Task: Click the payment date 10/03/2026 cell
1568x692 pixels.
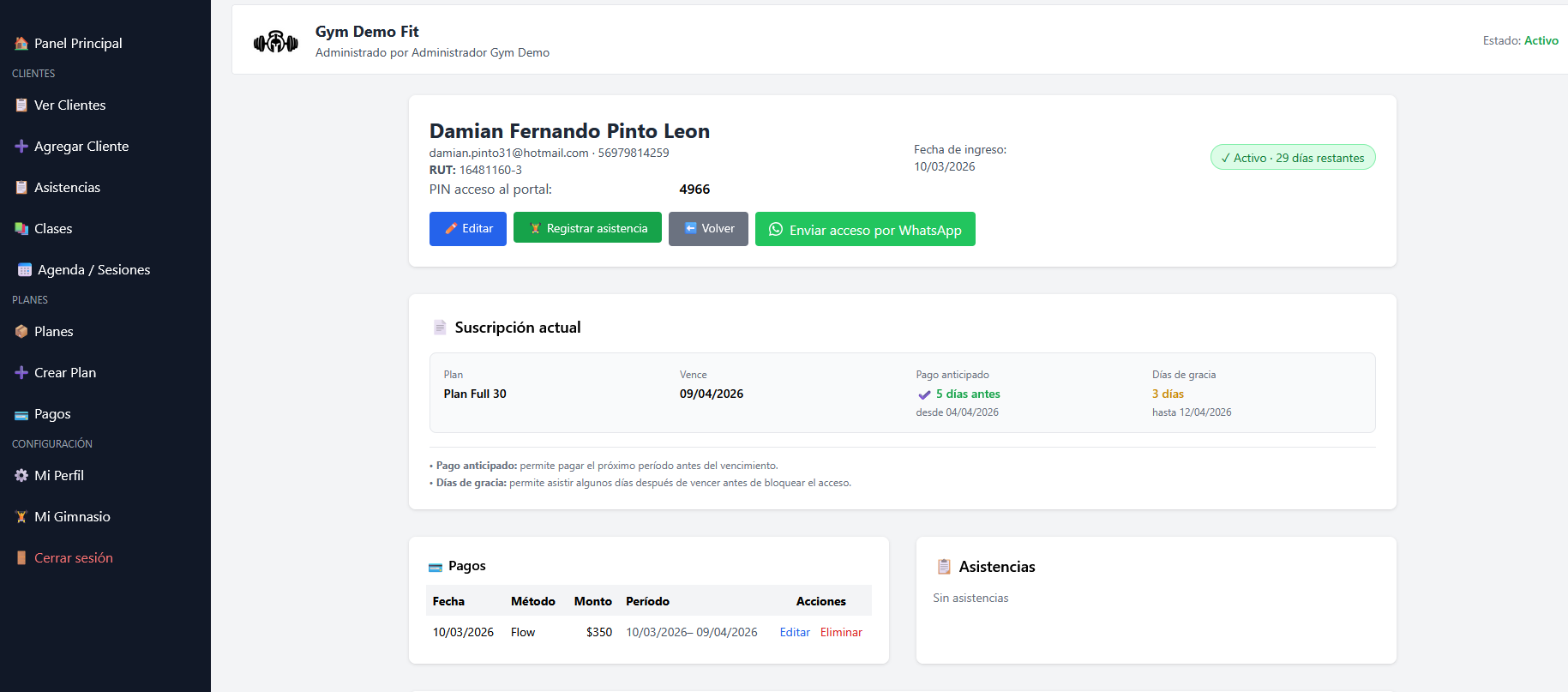Action: (x=463, y=633)
